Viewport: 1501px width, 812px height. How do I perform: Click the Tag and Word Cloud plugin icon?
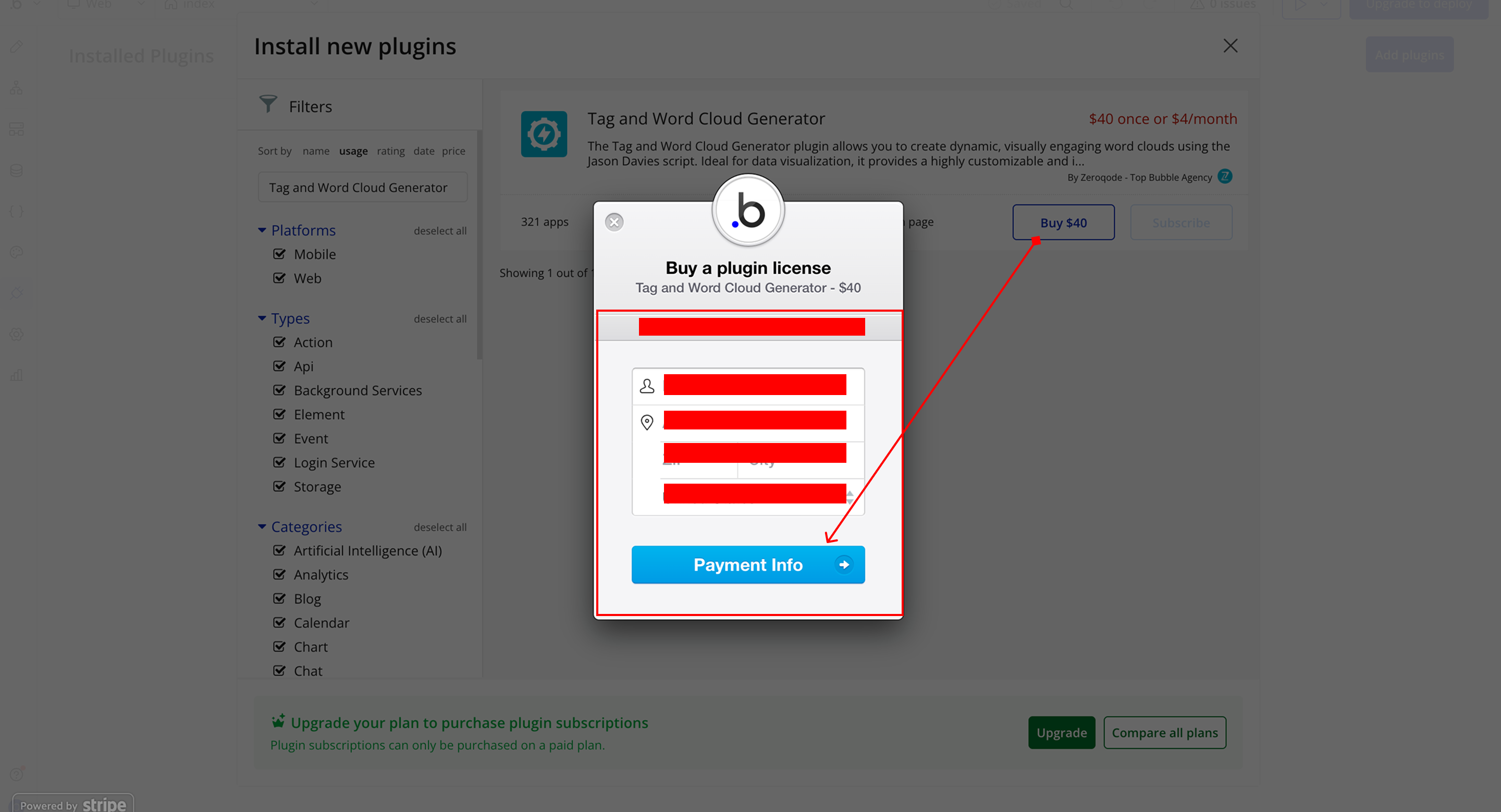544,134
